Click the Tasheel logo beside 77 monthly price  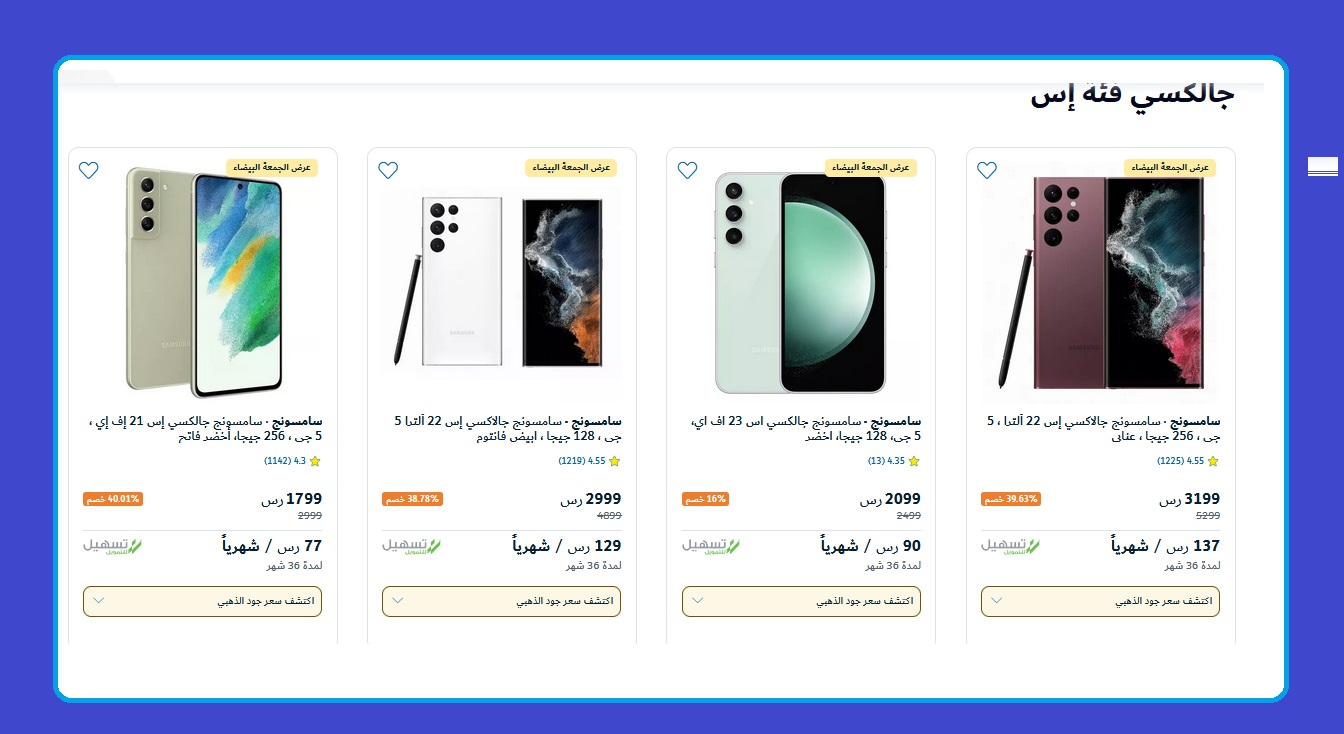tap(113, 546)
